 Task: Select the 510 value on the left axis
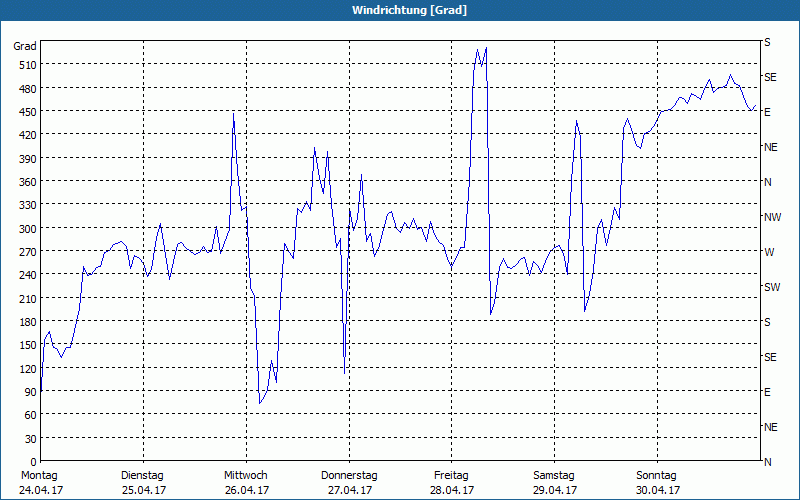[x=28, y=65]
